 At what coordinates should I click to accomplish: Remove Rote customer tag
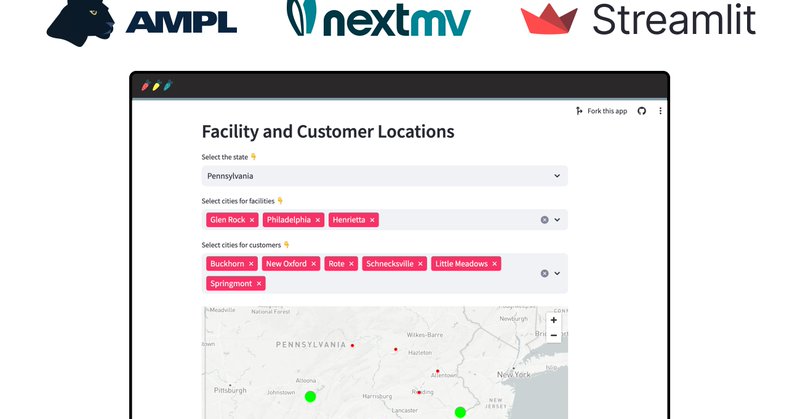click(x=351, y=264)
